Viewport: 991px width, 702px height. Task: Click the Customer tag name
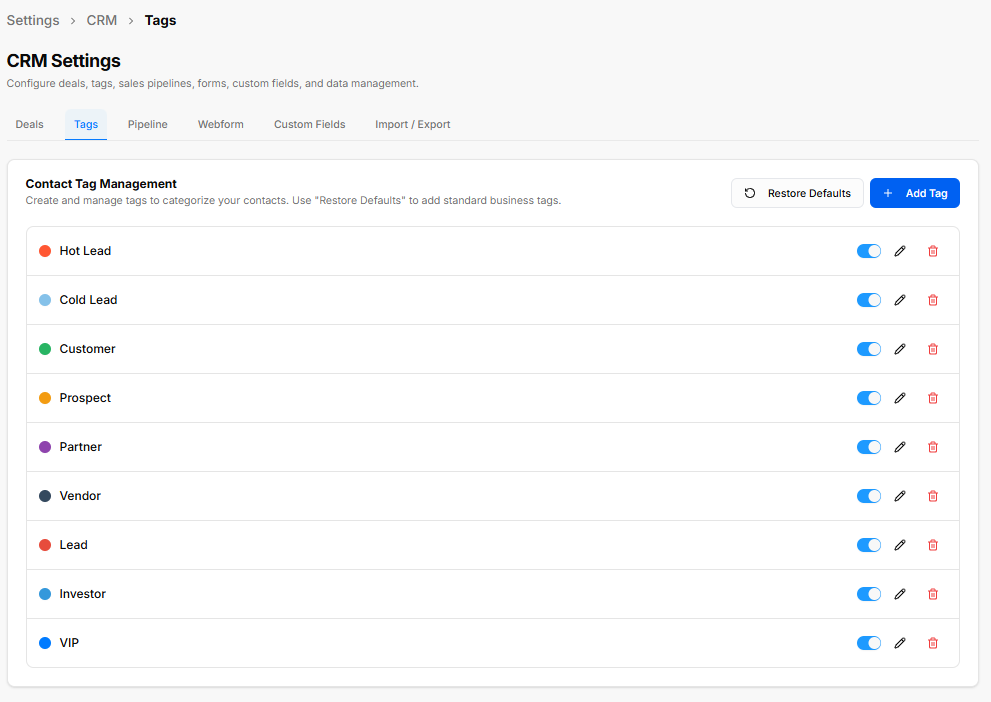pyautogui.click(x=87, y=349)
